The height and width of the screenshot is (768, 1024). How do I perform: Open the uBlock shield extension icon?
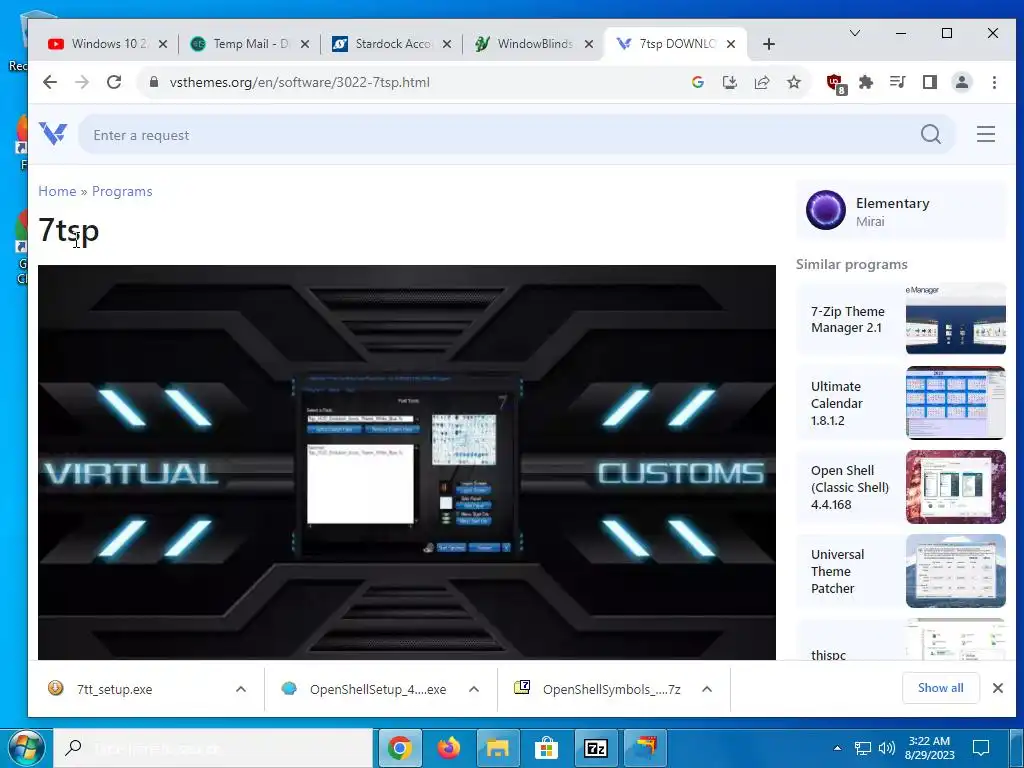coord(835,83)
